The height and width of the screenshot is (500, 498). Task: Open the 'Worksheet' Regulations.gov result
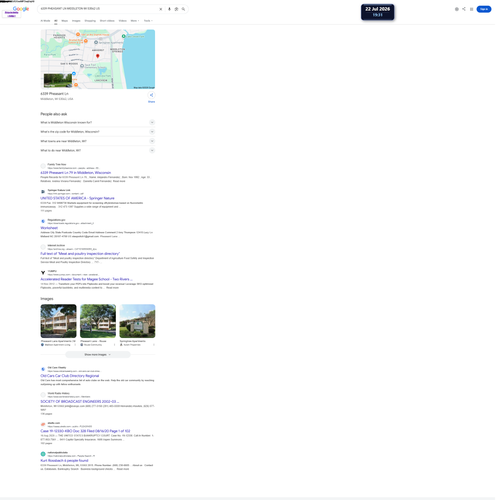[x=49, y=228]
